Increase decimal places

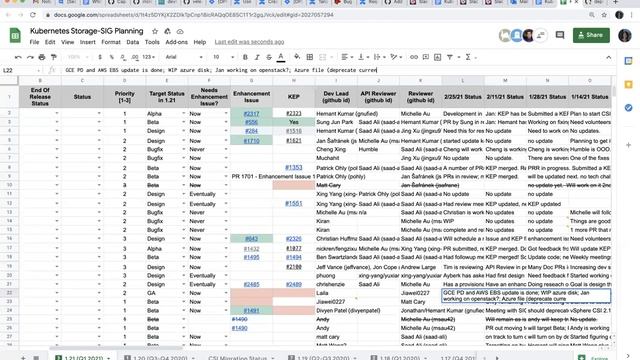(x=135, y=57)
